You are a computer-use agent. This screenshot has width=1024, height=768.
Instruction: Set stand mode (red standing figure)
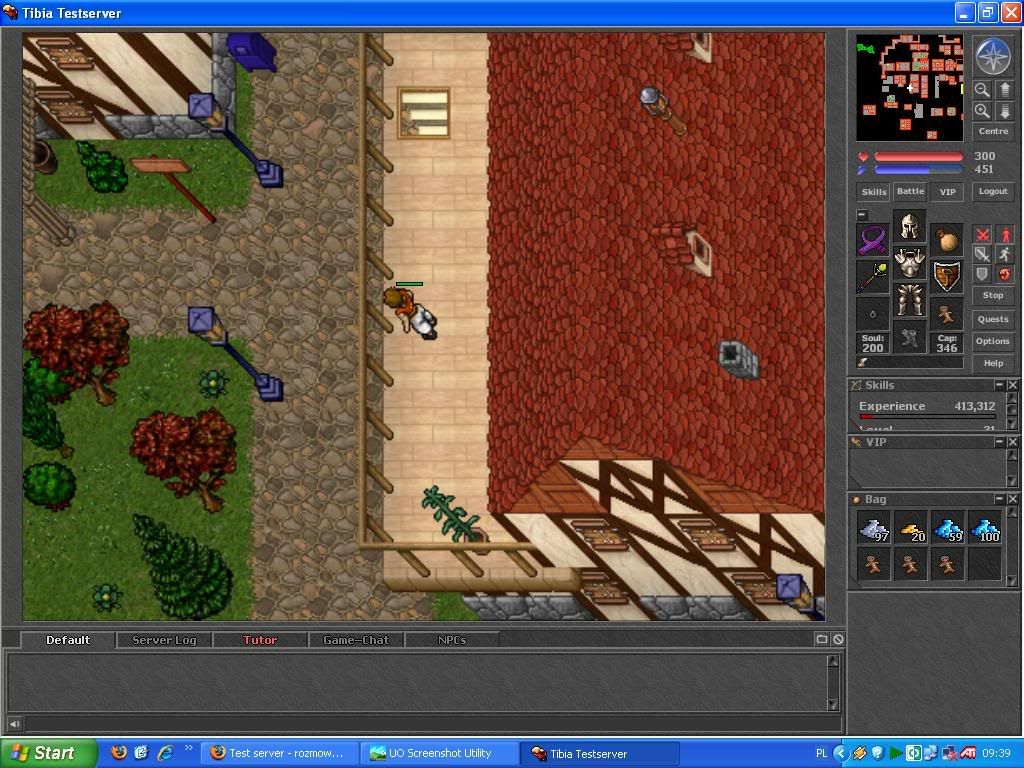point(1005,234)
